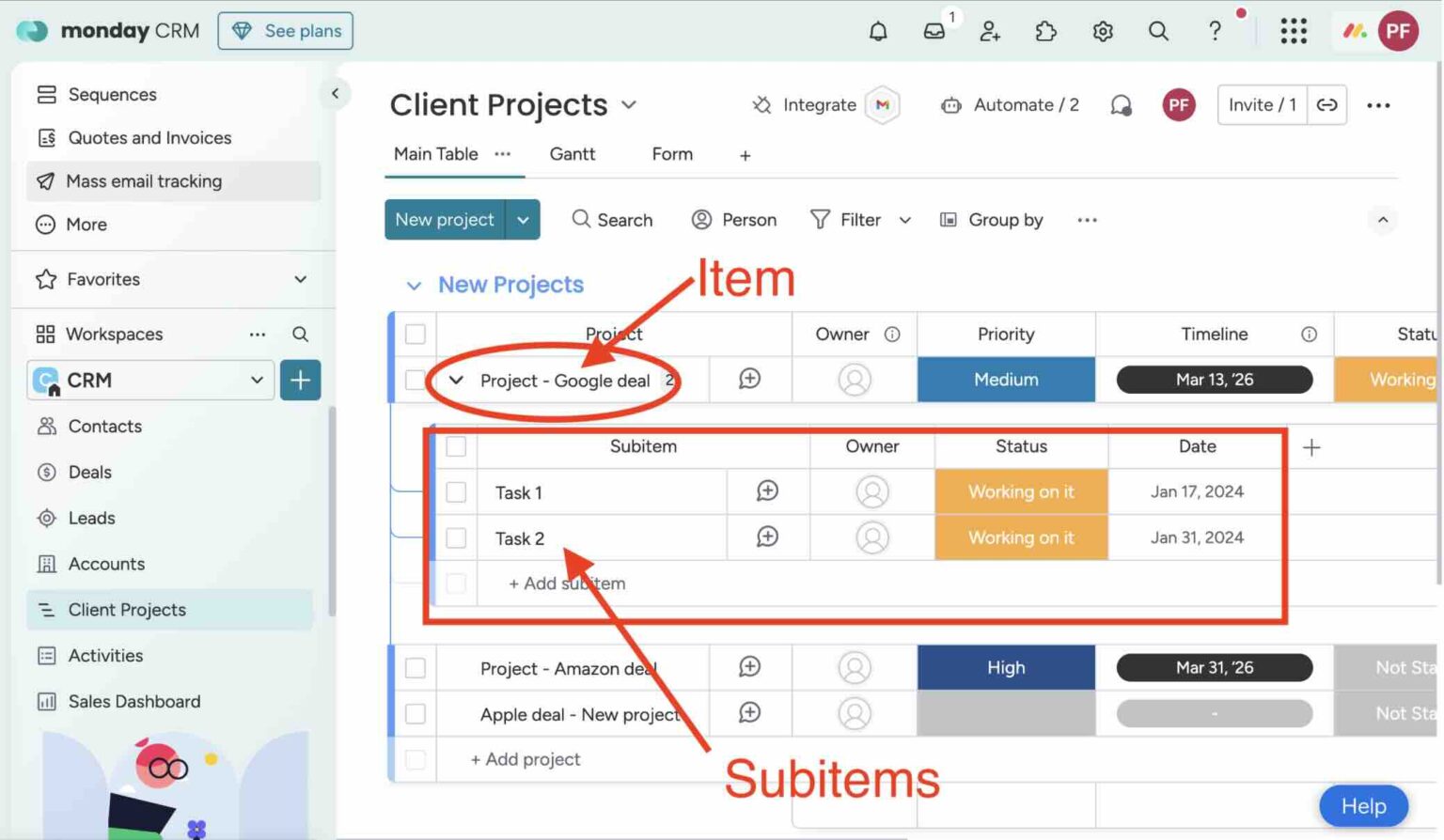Add an update to Task 1
Image resolution: width=1444 pixels, height=840 pixels.
(767, 491)
